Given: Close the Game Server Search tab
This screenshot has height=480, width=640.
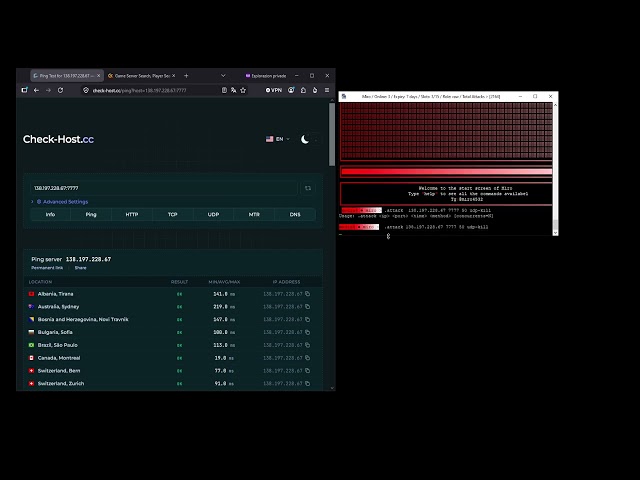Looking at the screenshot, I should 173,76.
